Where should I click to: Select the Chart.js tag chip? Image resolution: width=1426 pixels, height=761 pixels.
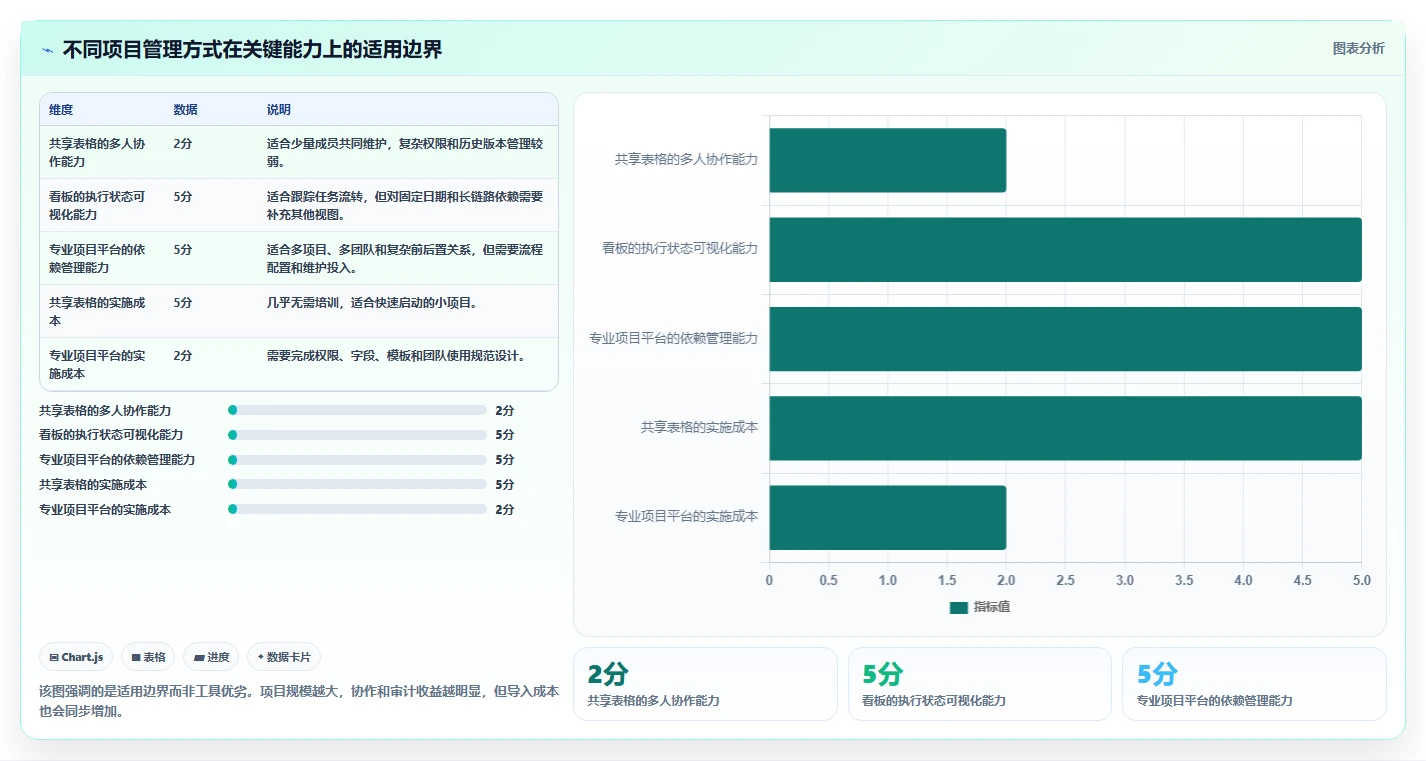(77, 657)
